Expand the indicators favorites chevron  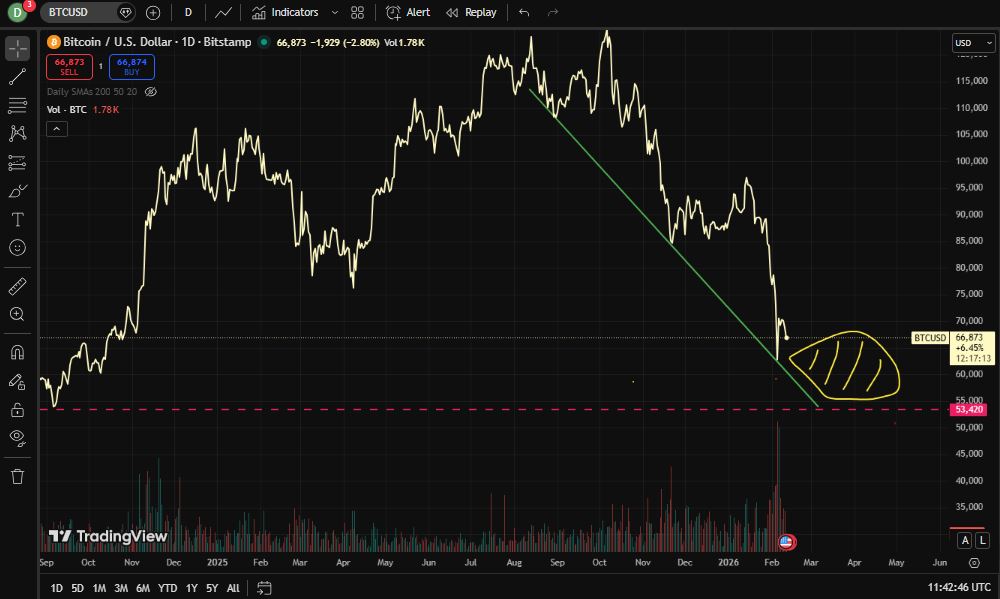tap(334, 12)
